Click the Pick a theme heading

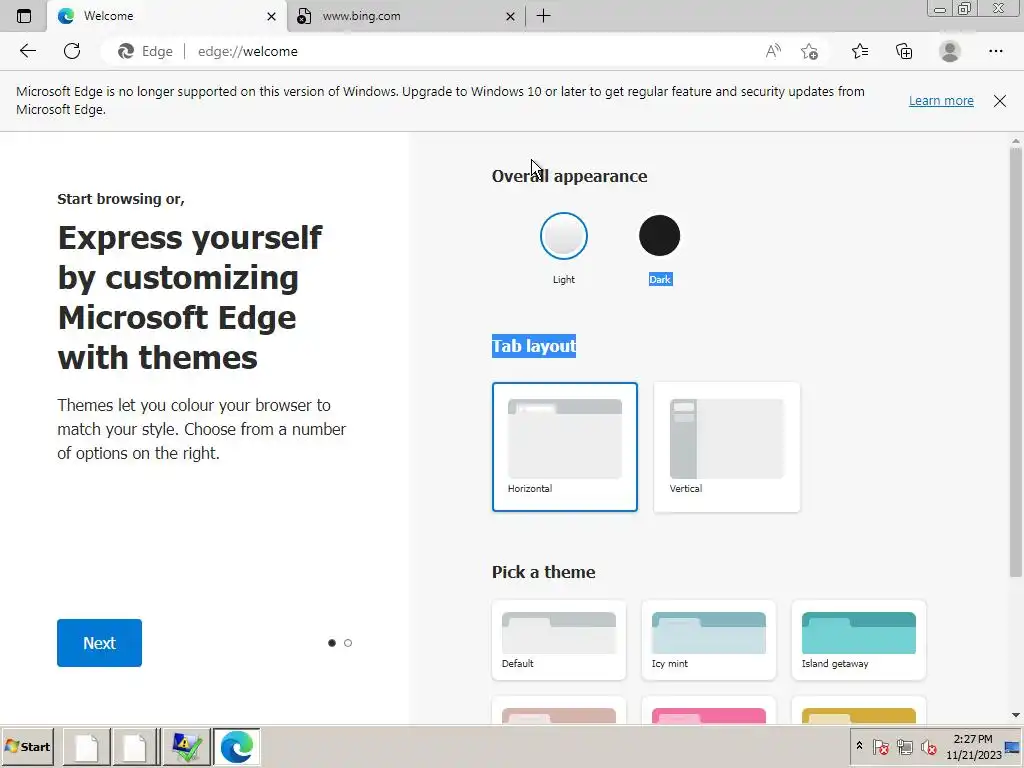[543, 571]
